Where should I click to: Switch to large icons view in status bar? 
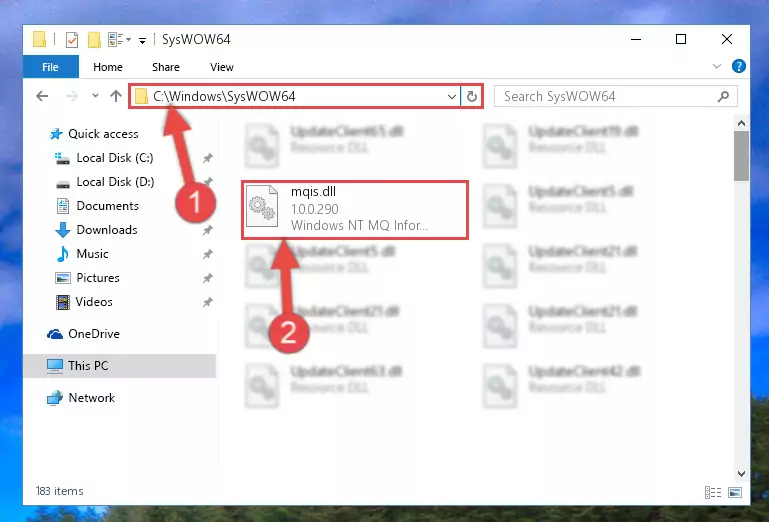tap(735, 492)
